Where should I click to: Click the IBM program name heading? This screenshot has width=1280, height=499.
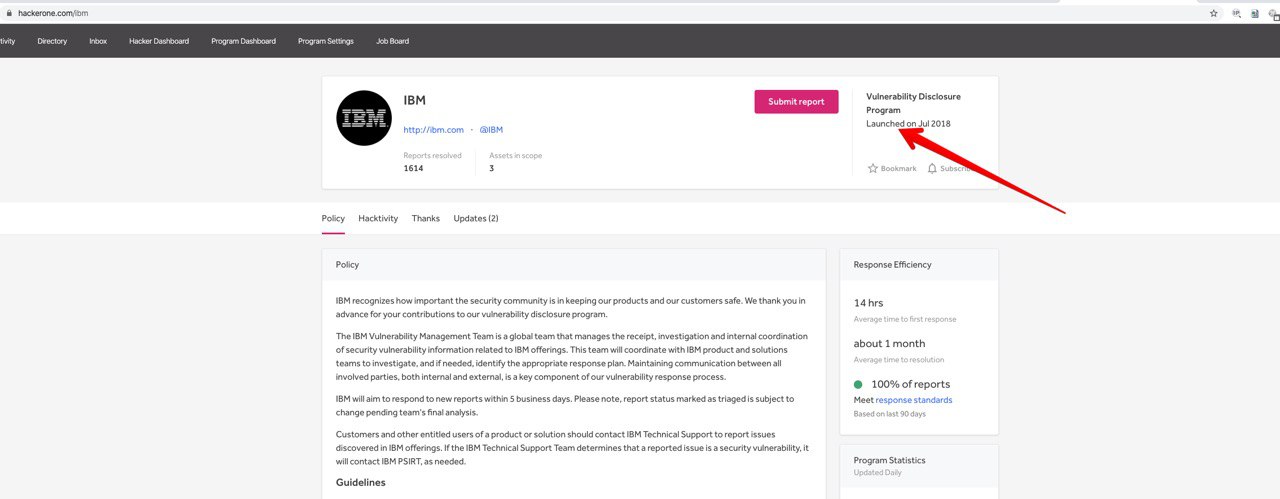click(414, 101)
